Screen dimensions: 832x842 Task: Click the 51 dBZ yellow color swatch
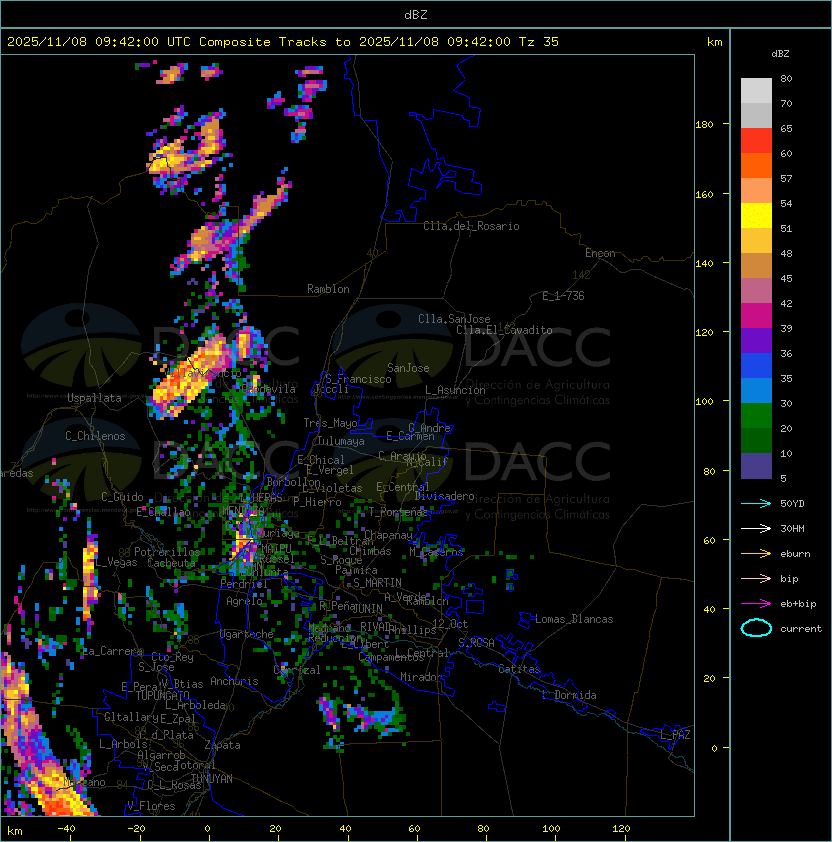pyautogui.click(x=756, y=216)
